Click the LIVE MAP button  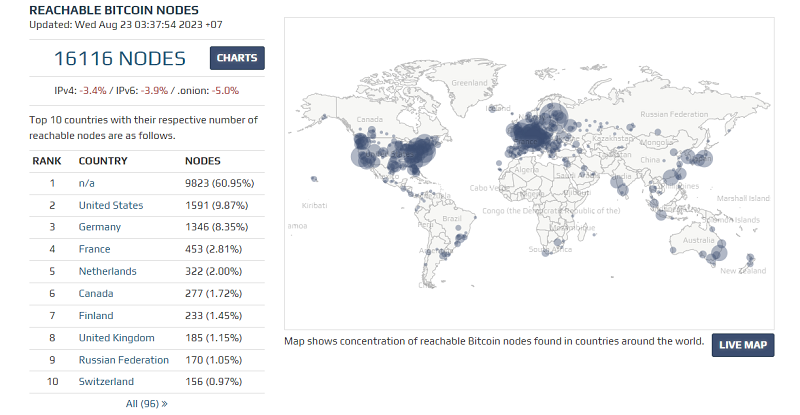(x=743, y=345)
